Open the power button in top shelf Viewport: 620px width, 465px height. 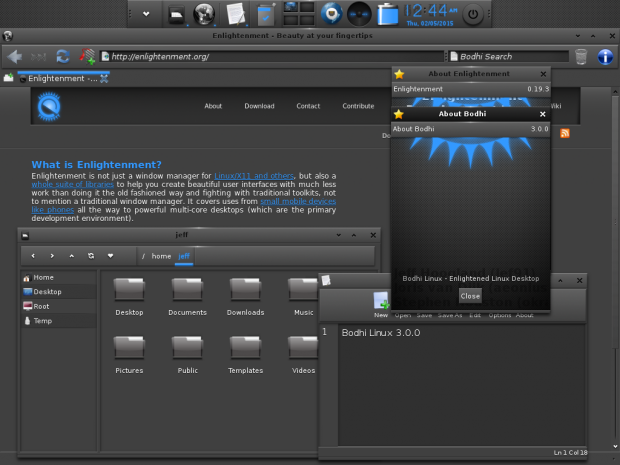473,14
